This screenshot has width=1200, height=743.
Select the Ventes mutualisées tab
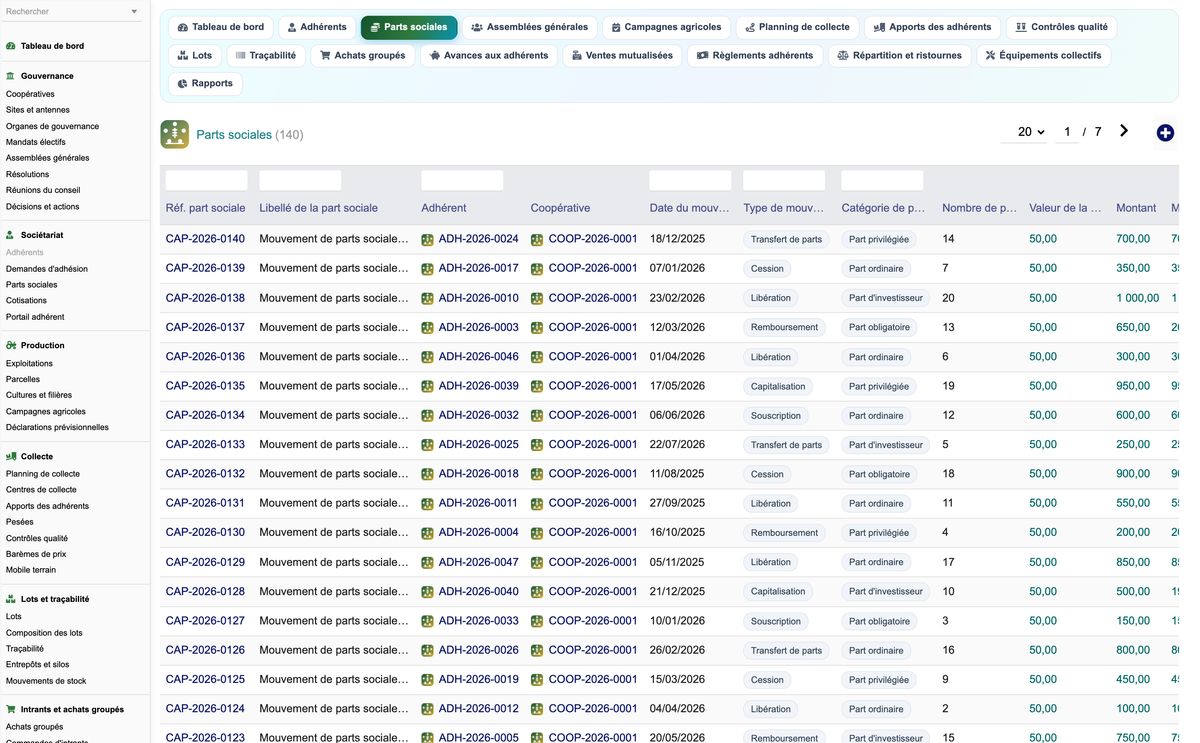pos(622,55)
